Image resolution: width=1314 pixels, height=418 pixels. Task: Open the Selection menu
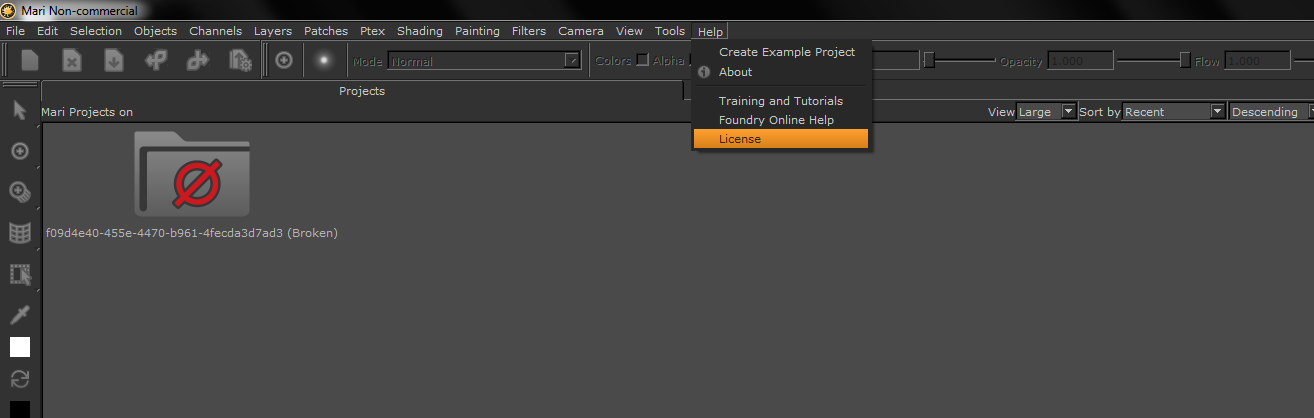96,31
